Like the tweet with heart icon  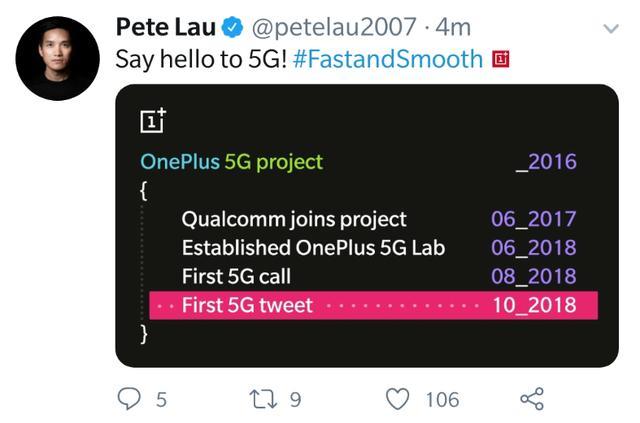(398, 399)
